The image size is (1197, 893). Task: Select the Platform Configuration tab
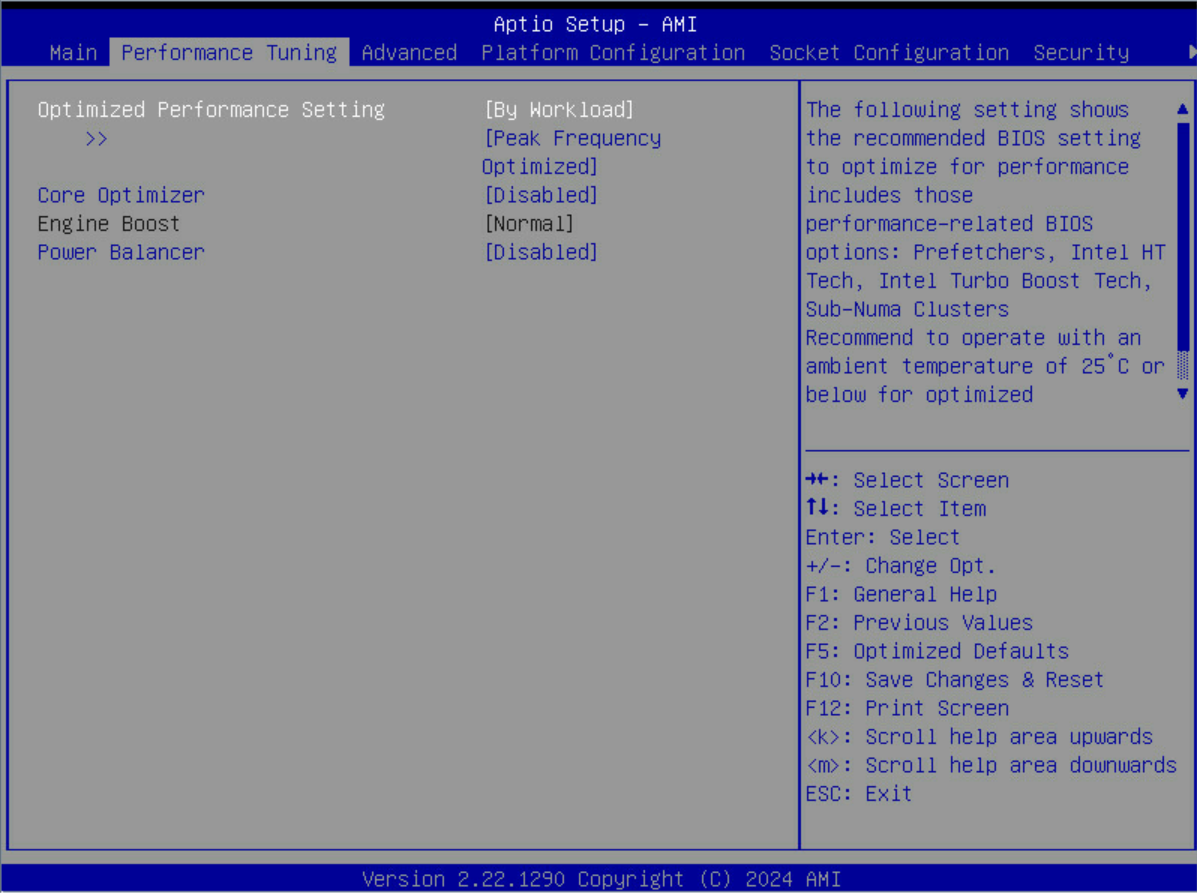click(613, 53)
